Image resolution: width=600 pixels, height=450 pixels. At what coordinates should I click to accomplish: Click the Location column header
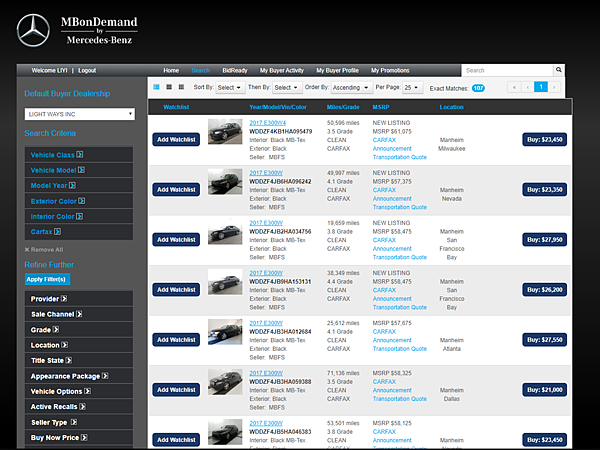tap(451, 107)
